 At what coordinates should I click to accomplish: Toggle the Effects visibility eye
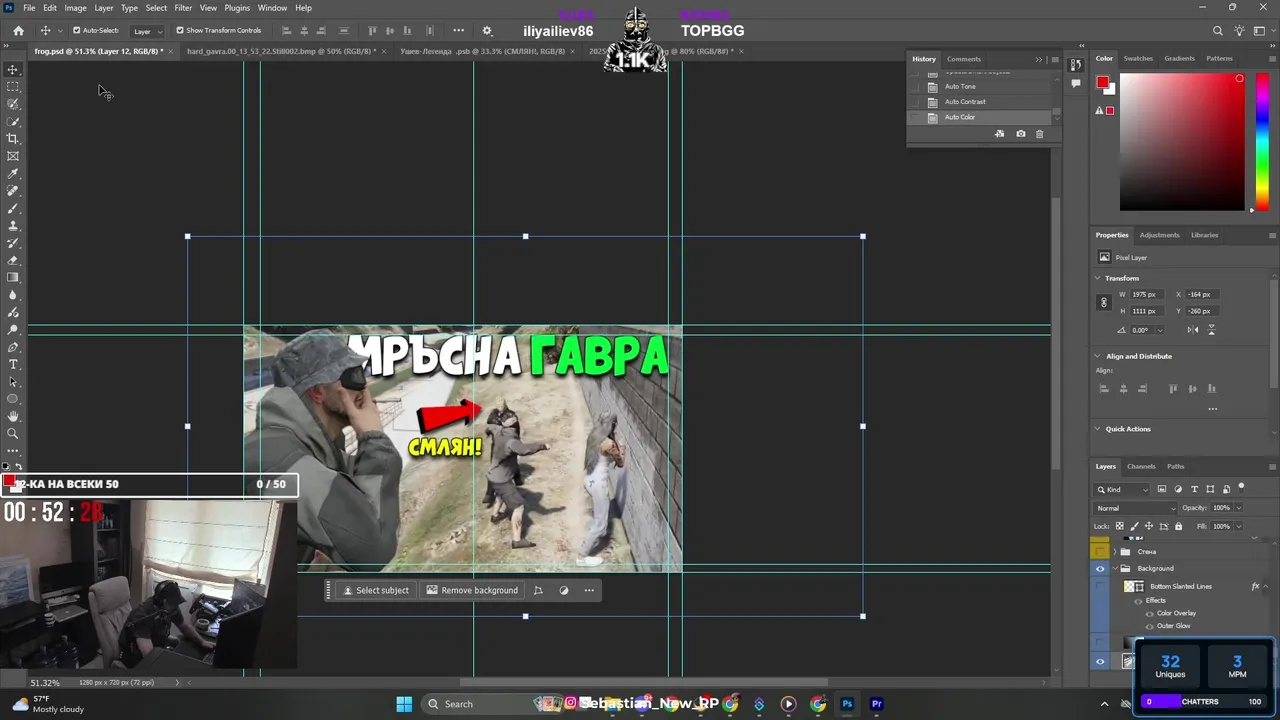[x=1138, y=600]
